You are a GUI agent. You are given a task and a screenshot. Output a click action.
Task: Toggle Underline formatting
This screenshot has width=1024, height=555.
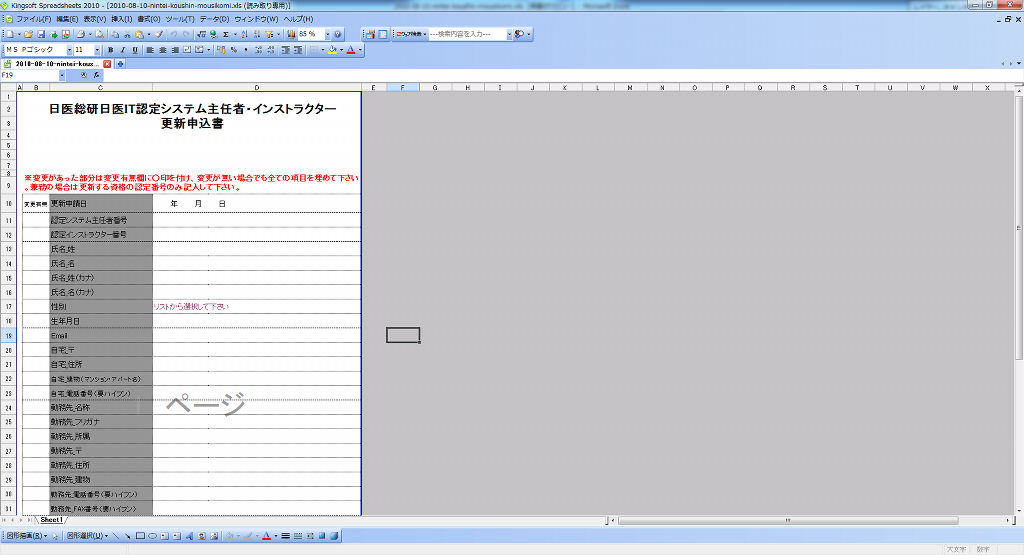click(x=135, y=50)
